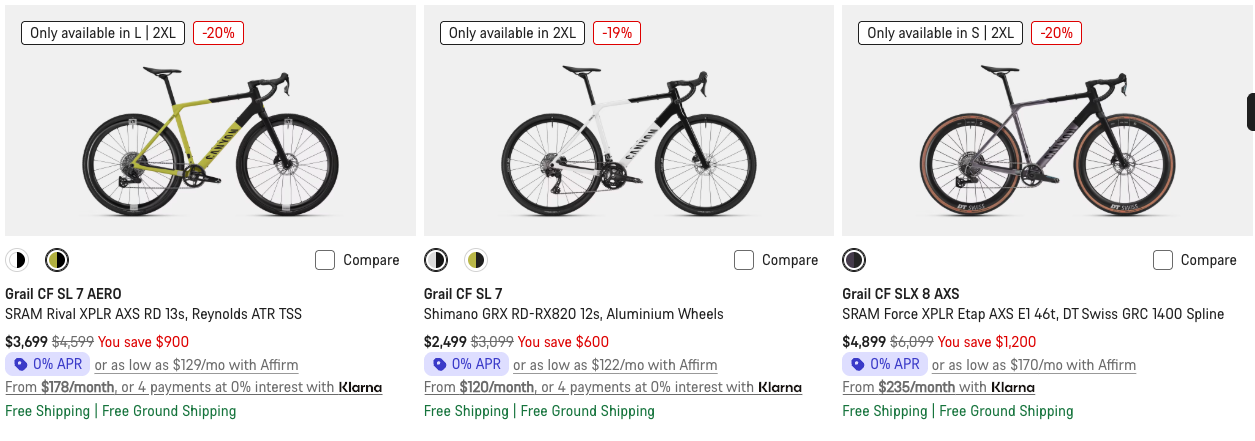Enable Compare for Grail CF SLX 8 AXS
The image size is (1255, 441).
(1163, 260)
